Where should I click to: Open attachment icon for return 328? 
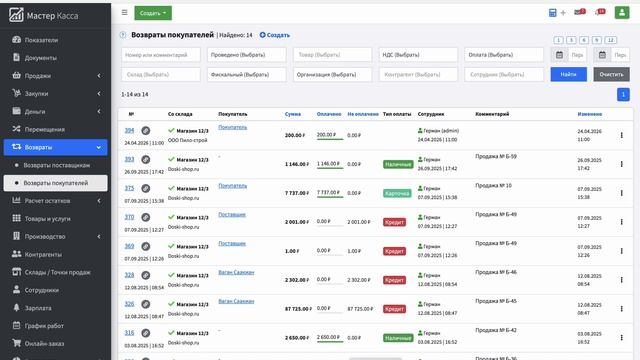tap(146, 276)
